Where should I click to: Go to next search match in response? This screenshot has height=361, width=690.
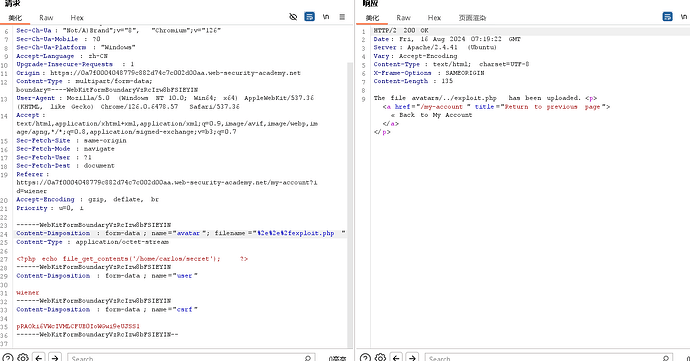412,357
